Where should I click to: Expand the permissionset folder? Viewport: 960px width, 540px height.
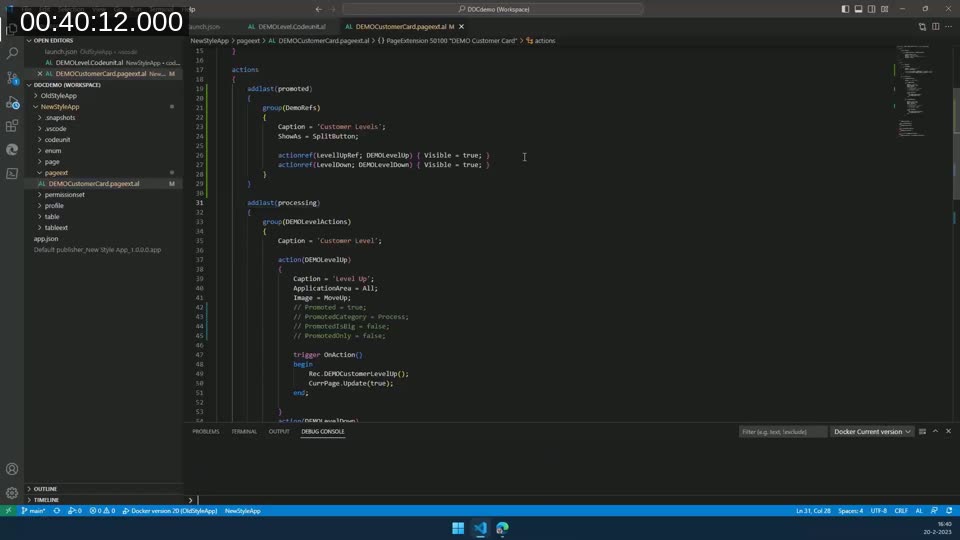coord(64,195)
